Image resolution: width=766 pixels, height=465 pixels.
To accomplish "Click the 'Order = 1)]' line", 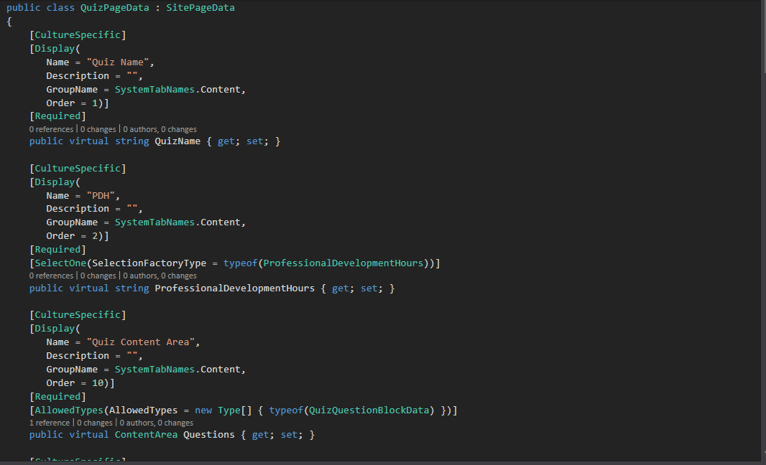I will tap(77, 103).
